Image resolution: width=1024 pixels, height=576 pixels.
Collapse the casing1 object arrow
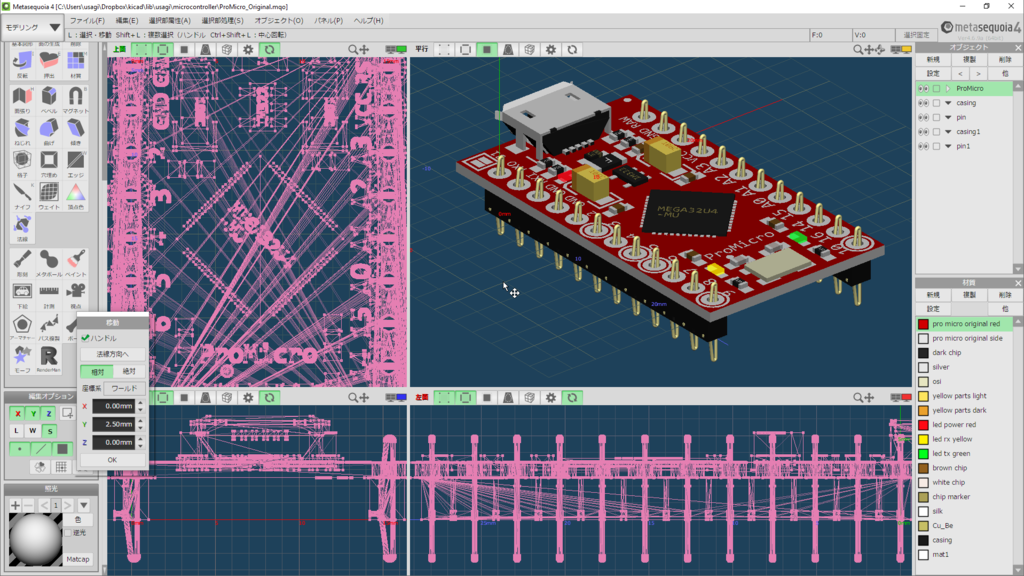coord(948,132)
